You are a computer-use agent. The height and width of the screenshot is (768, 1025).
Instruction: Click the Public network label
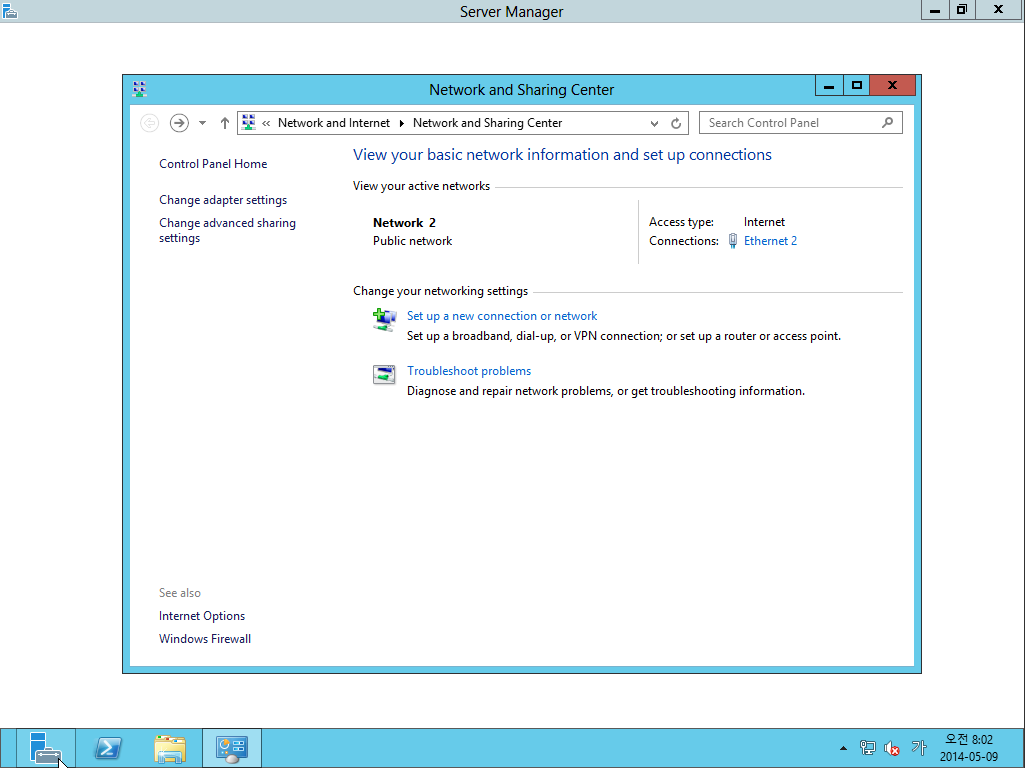pyautogui.click(x=412, y=241)
